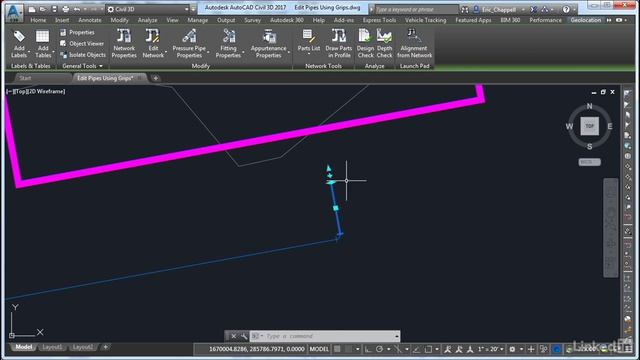Switch to the Layout2 tab

pyautogui.click(x=82, y=347)
